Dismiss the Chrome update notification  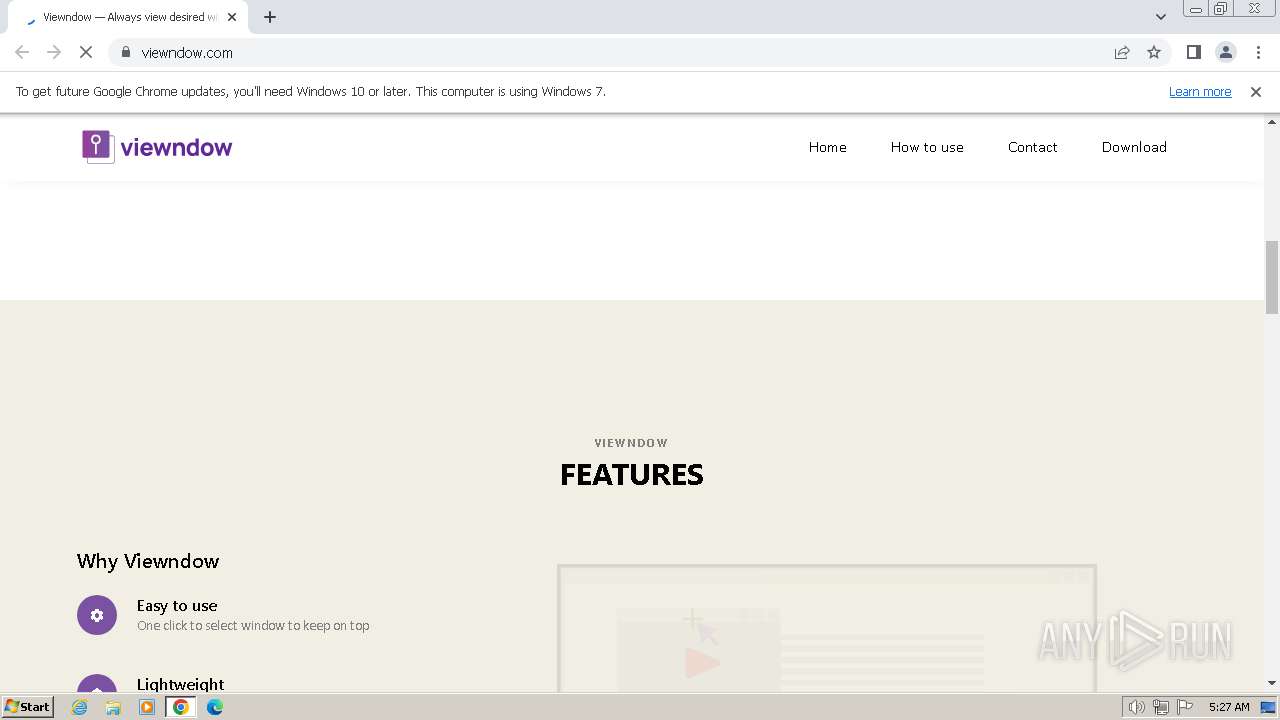(1256, 92)
